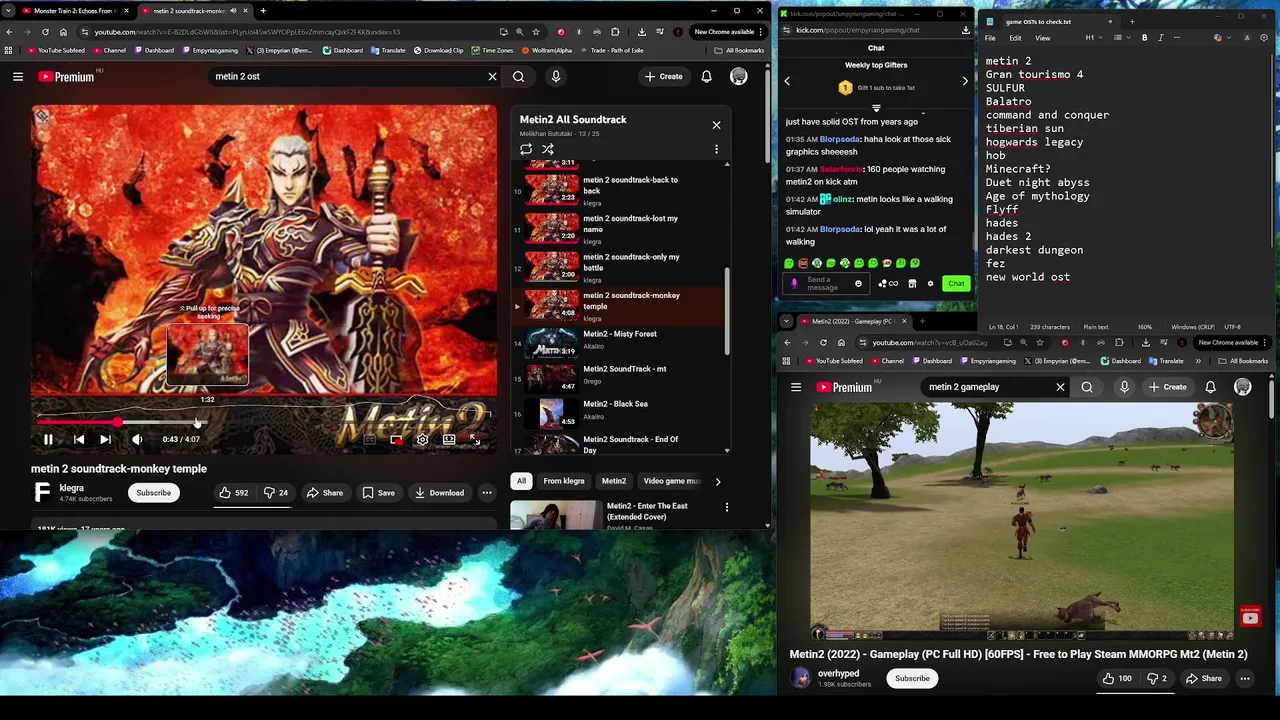Open Notepad View menu
Image resolution: width=1280 pixels, height=720 pixels.
[1042, 38]
